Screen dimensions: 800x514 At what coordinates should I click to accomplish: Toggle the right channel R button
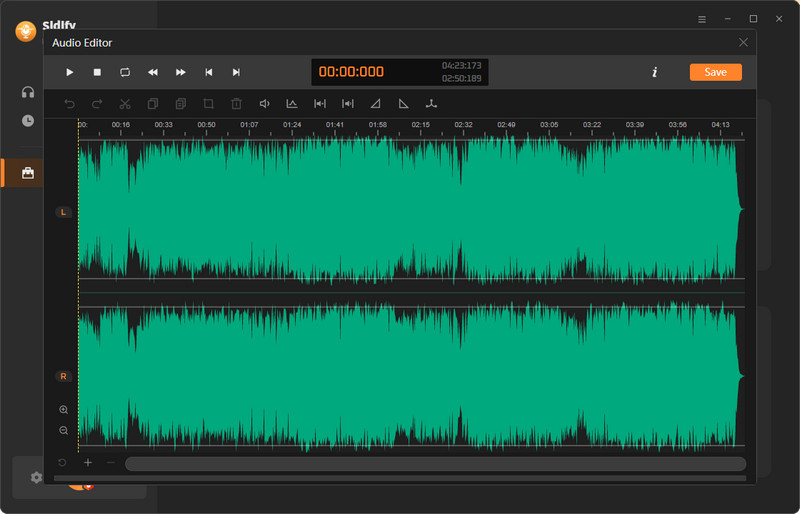63,377
